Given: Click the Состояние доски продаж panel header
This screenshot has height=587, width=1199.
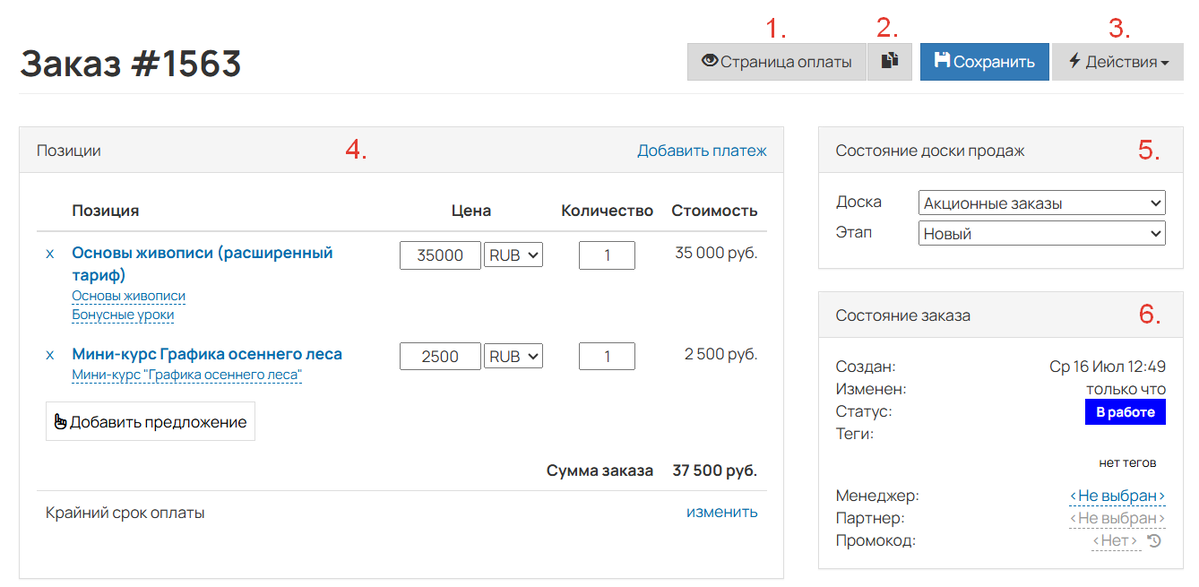Looking at the screenshot, I should click(x=1001, y=151).
